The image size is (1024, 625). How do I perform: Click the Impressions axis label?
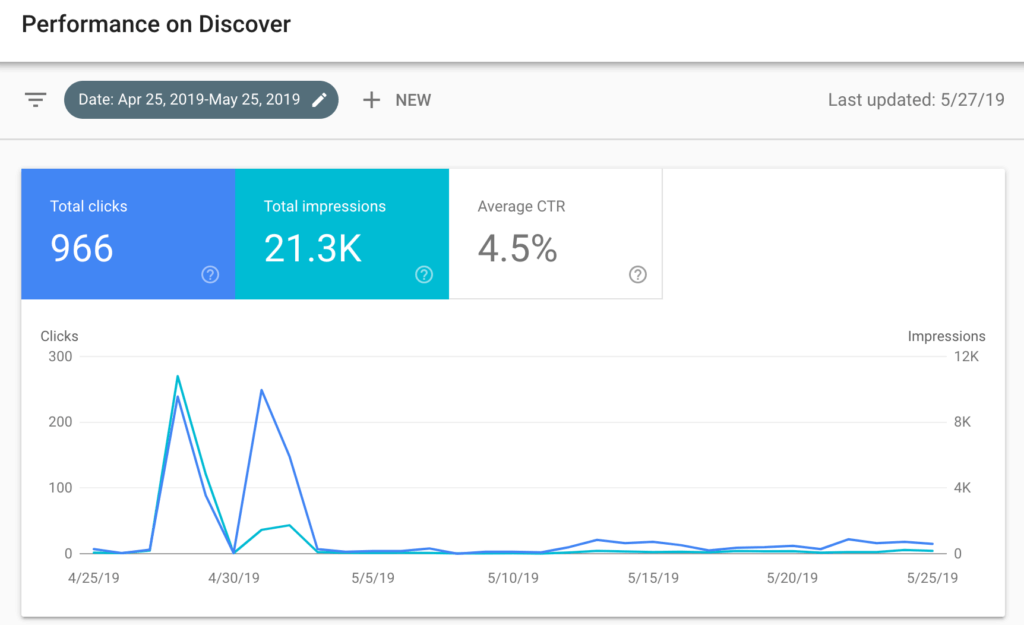click(946, 336)
